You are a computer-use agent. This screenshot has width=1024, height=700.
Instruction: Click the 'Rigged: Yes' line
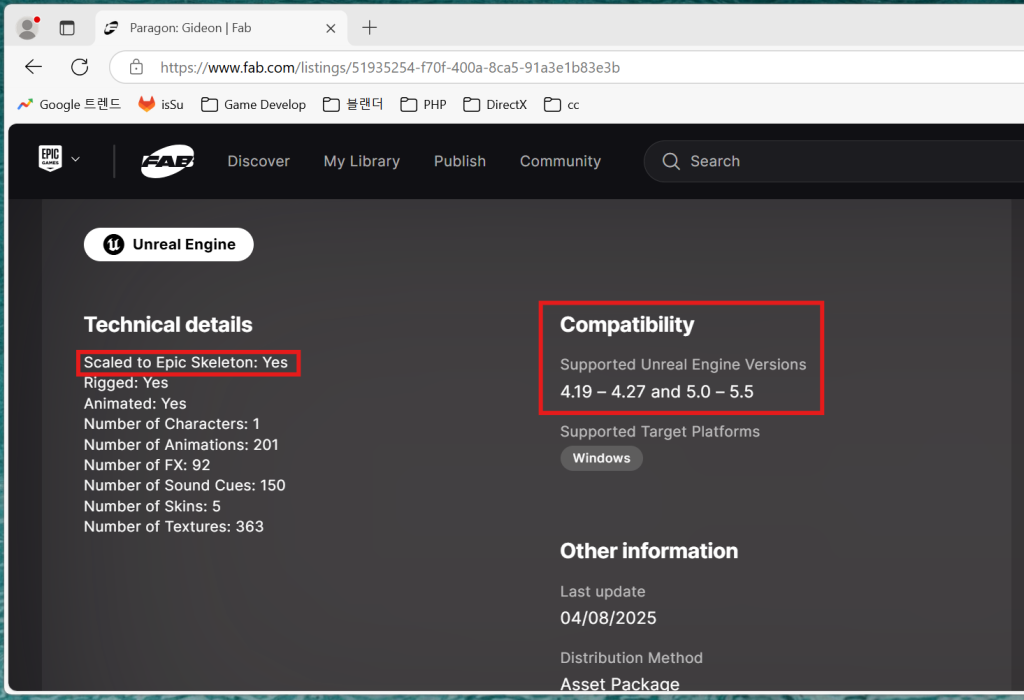[x=126, y=383]
